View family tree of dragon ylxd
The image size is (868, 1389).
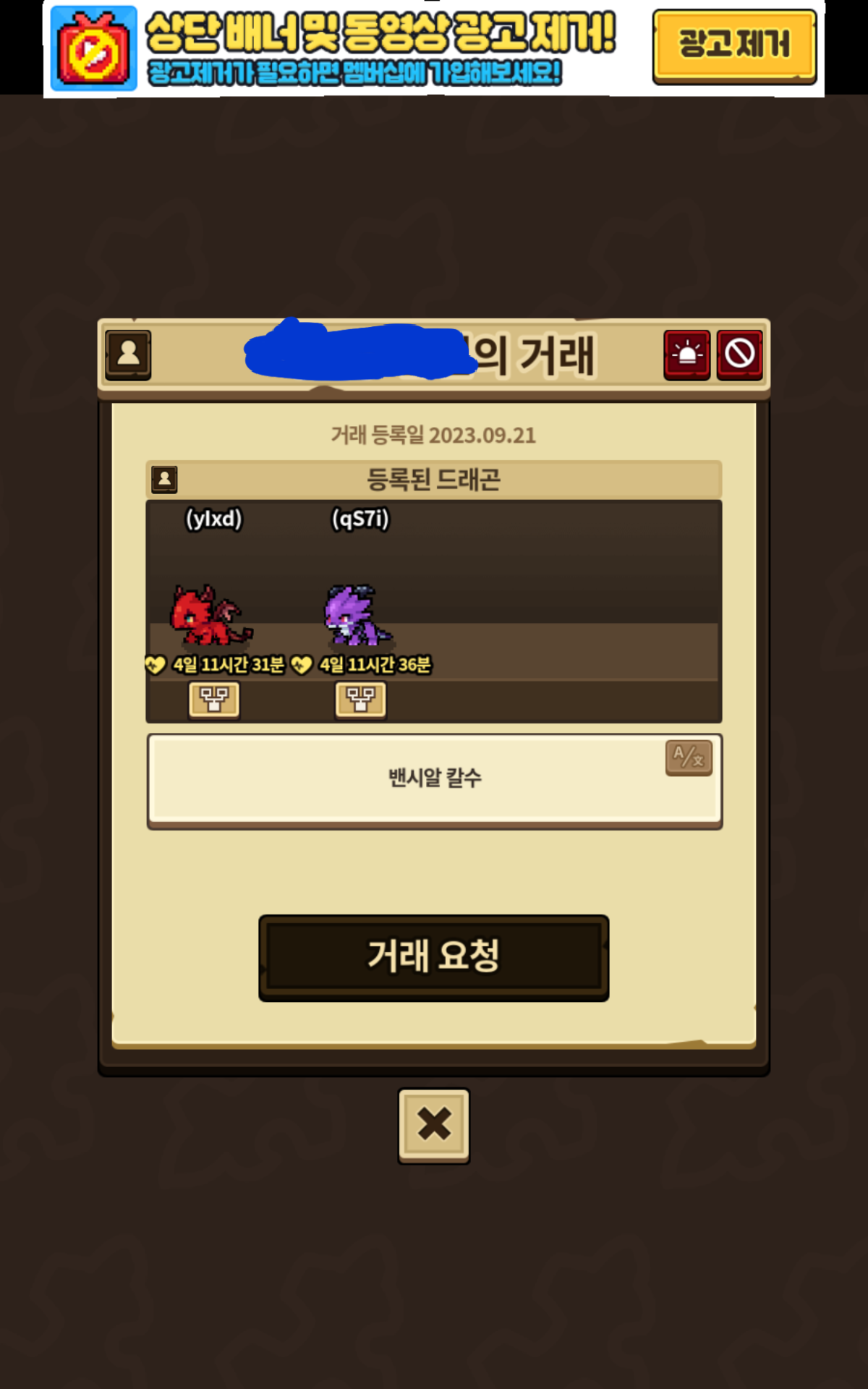coord(214,700)
